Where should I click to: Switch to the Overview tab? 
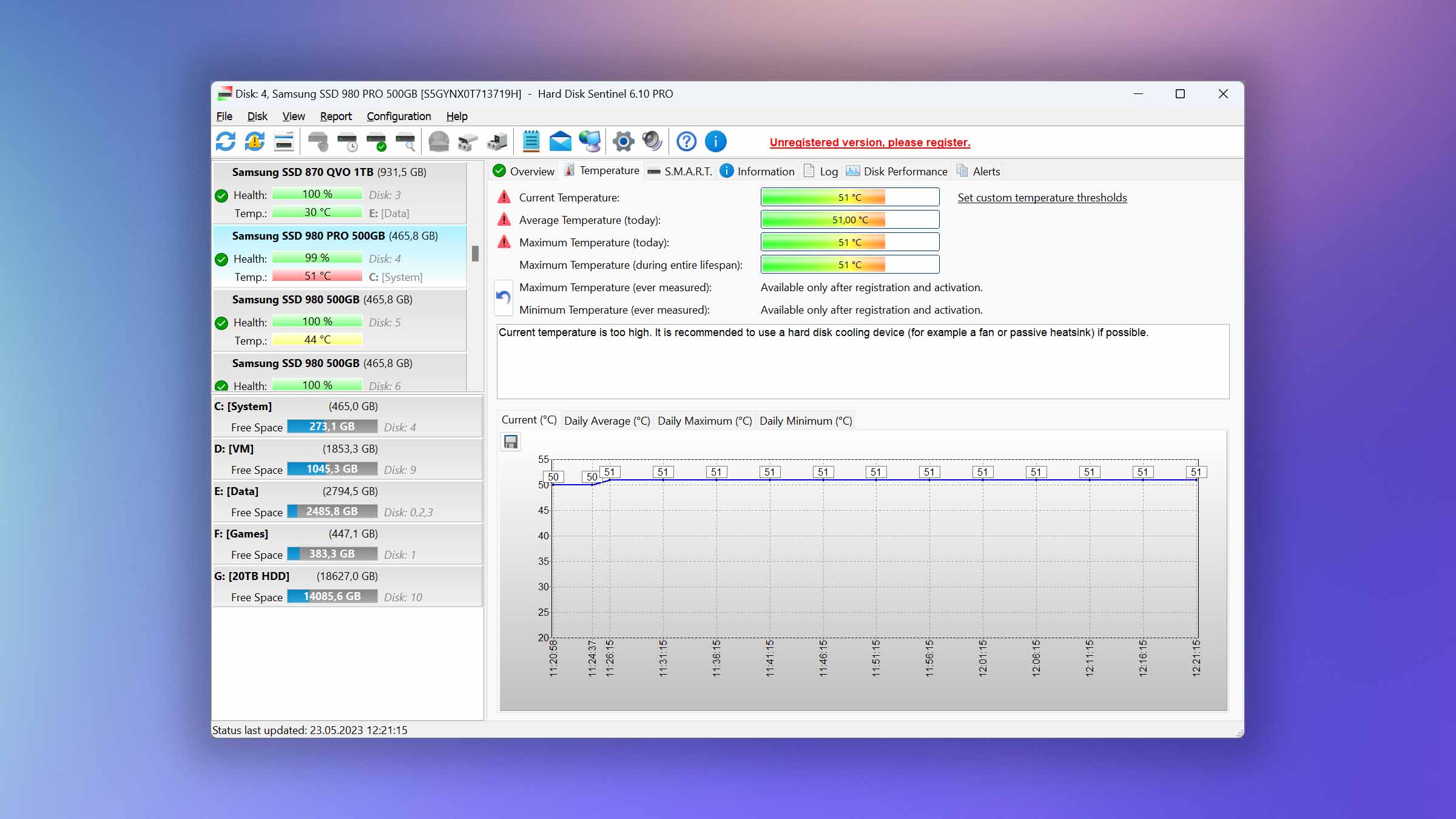click(524, 171)
